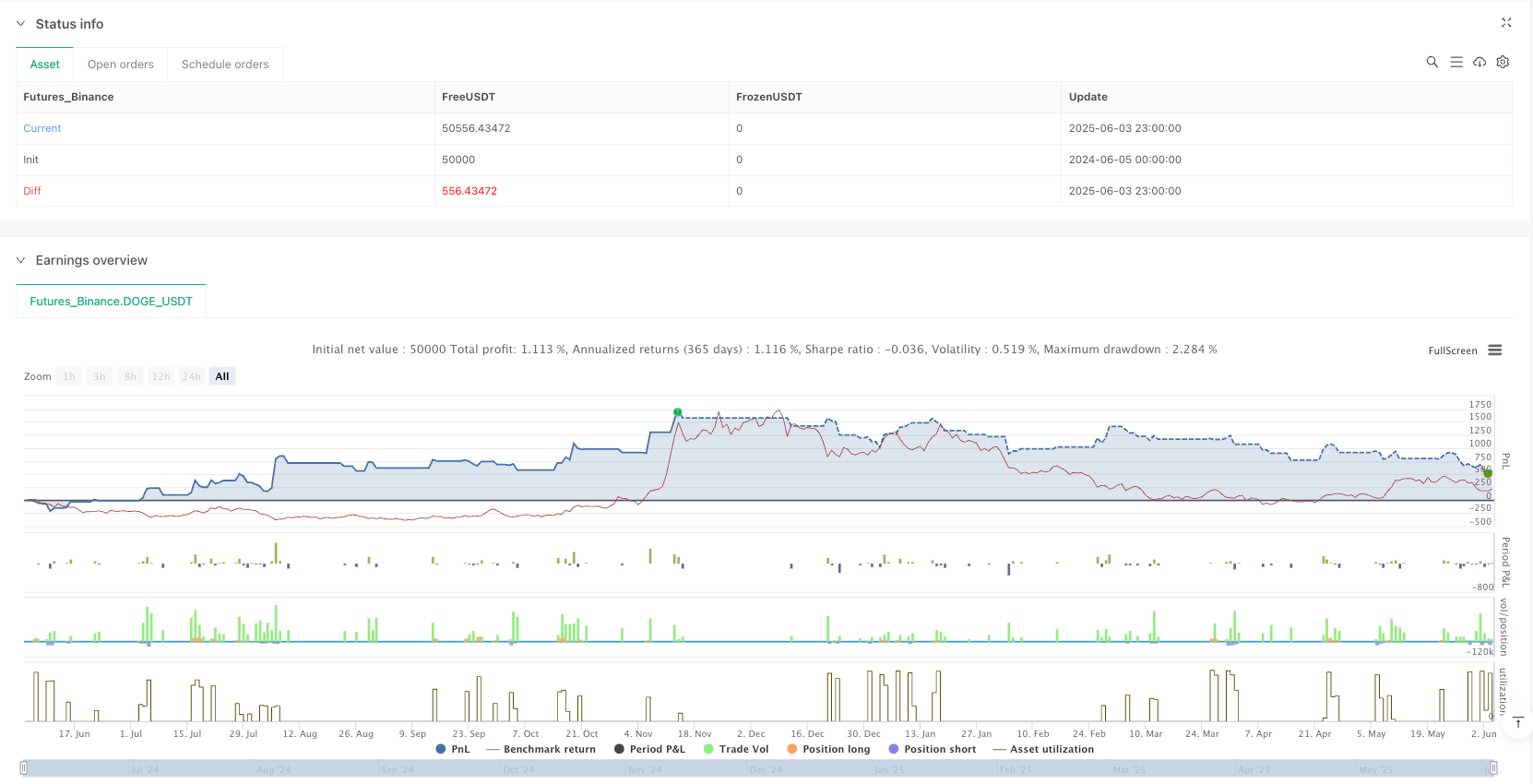Click the scroll-to-top arrow button
This screenshot has height=784, width=1533.
(x=1517, y=722)
